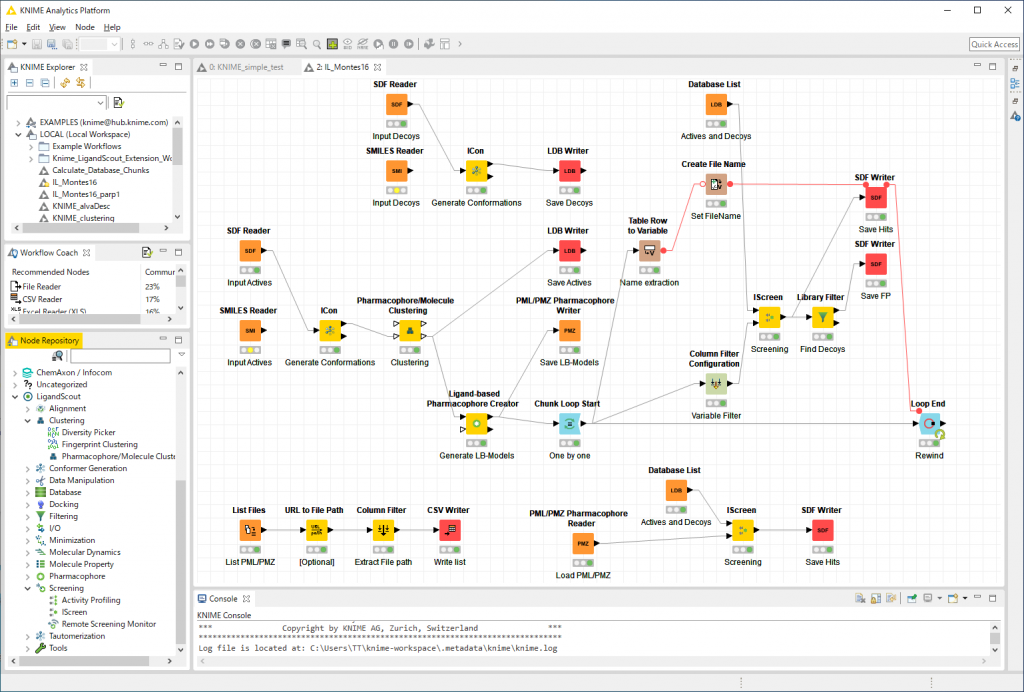1024x692 pixels.
Task: Click File Reader in Workflow Coach
Action: [41, 287]
